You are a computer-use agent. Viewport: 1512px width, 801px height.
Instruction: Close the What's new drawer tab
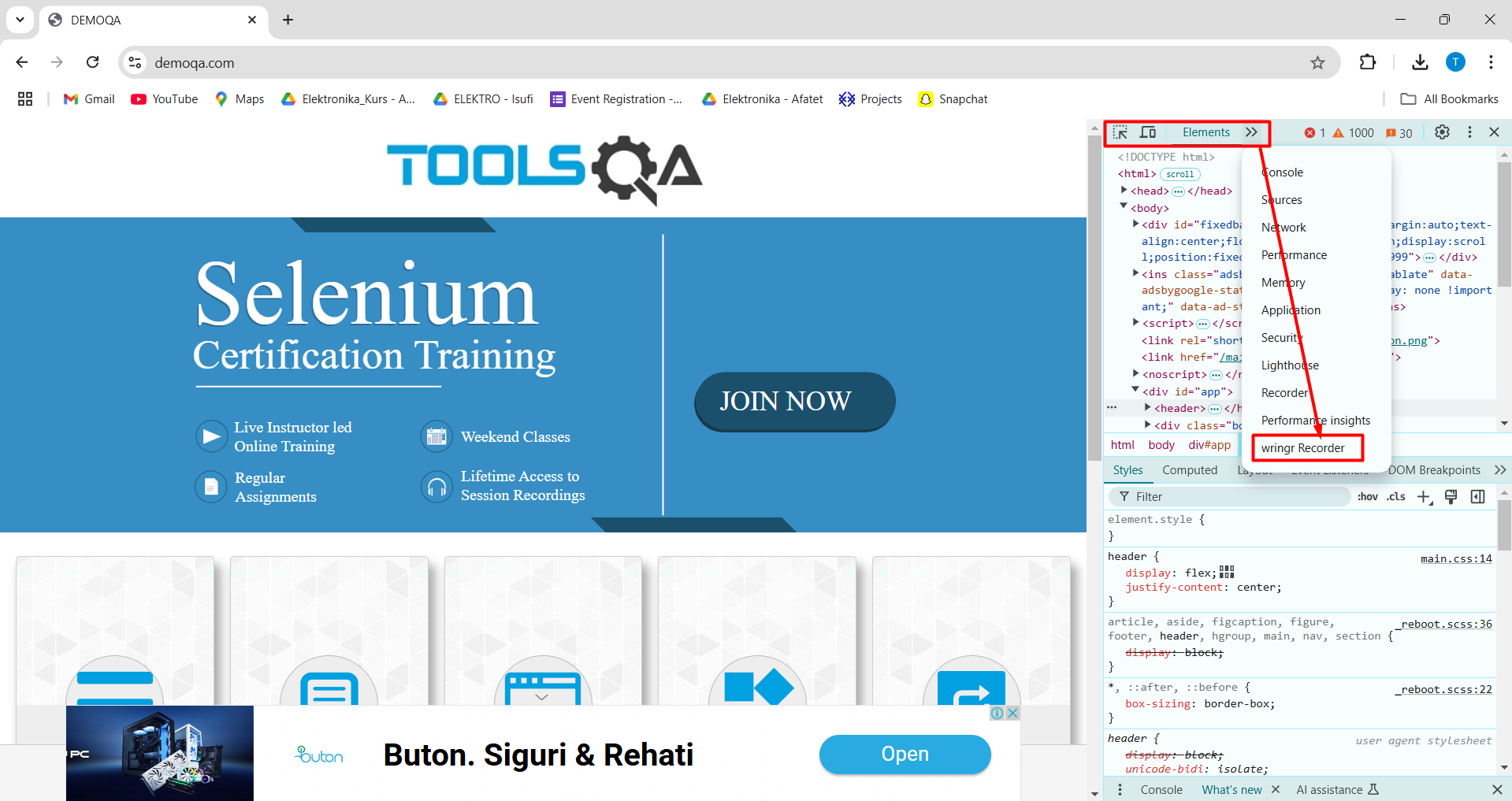pyautogui.click(x=1276, y=790)
